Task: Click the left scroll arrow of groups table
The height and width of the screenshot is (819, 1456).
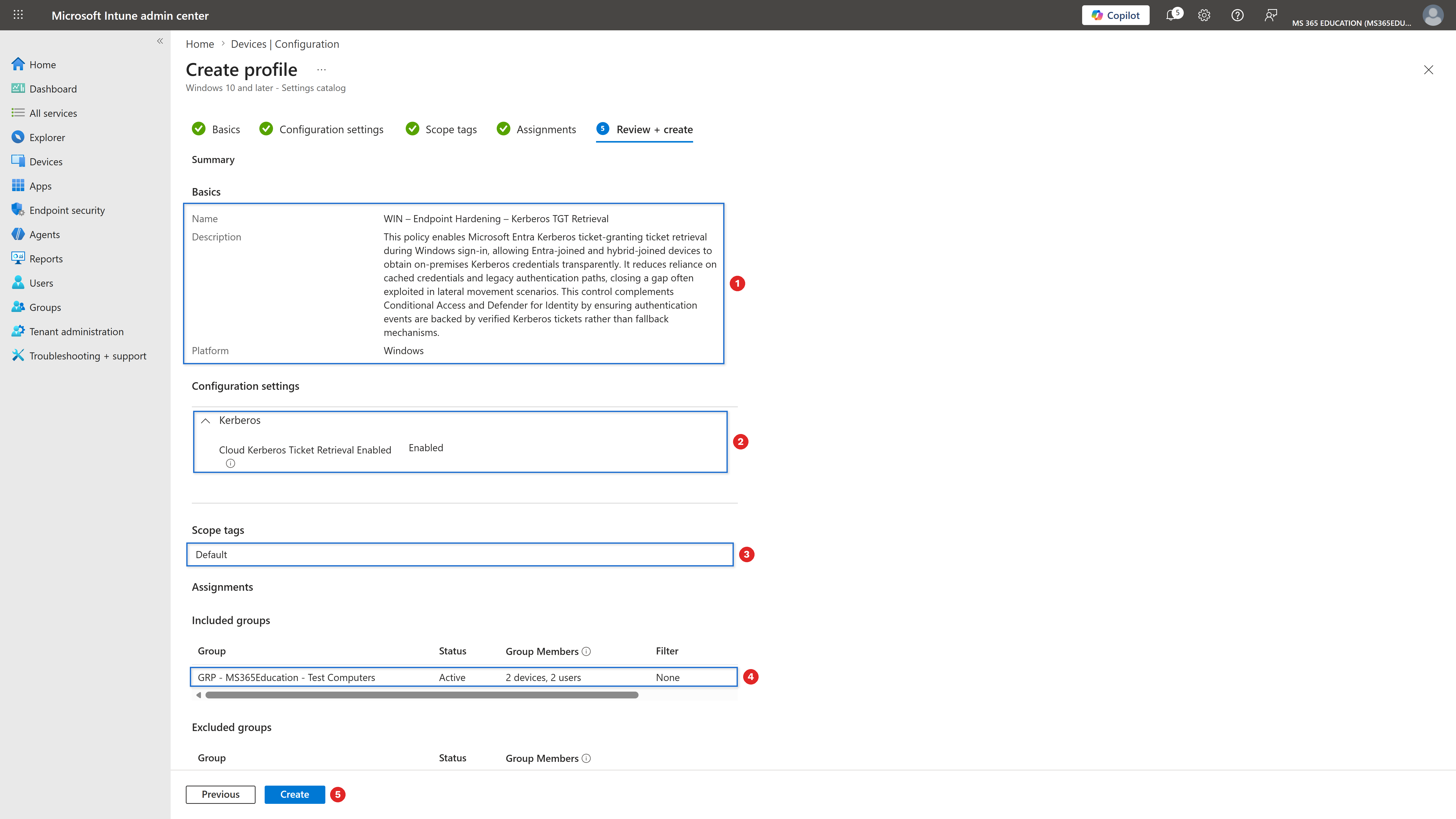Action: pyautogui.click(x=198, y=695)
